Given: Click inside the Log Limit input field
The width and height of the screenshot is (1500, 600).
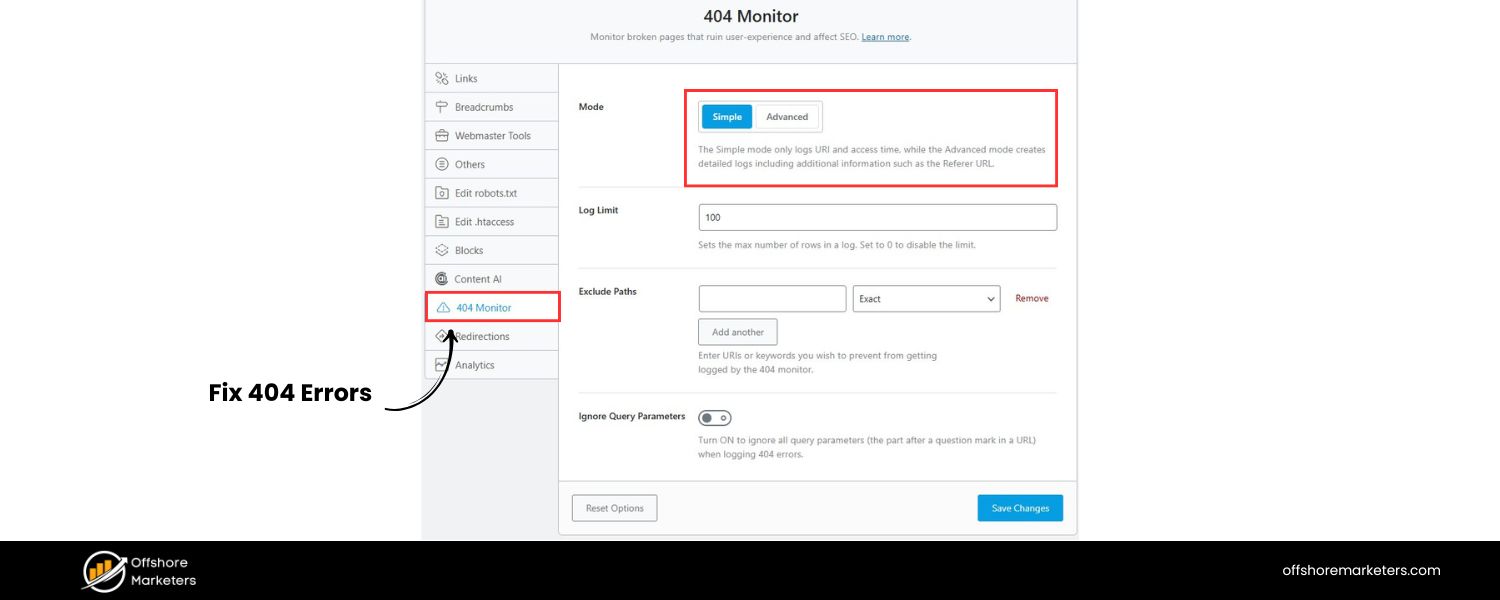Looking at the screenshot, I should pyautogui.click(x=876, y=217).
